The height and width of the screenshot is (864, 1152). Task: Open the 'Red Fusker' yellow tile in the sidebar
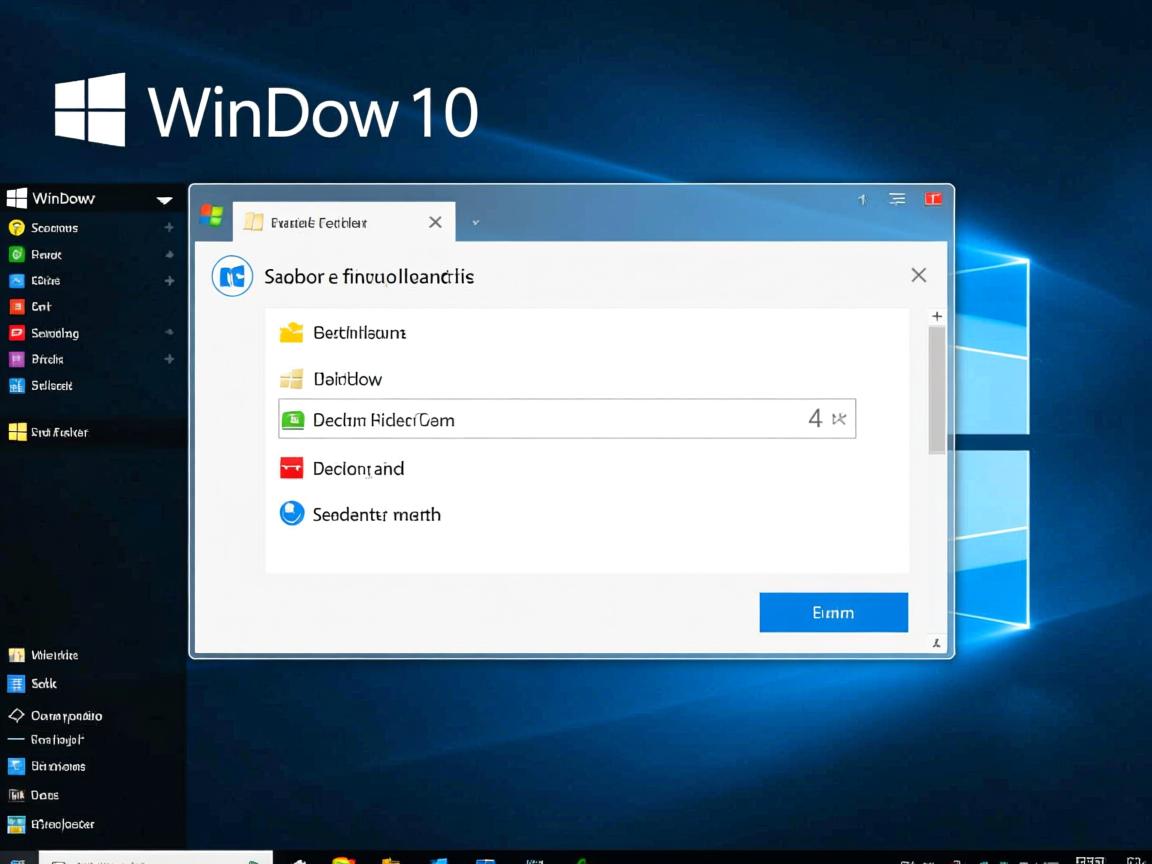click(17, 431)
